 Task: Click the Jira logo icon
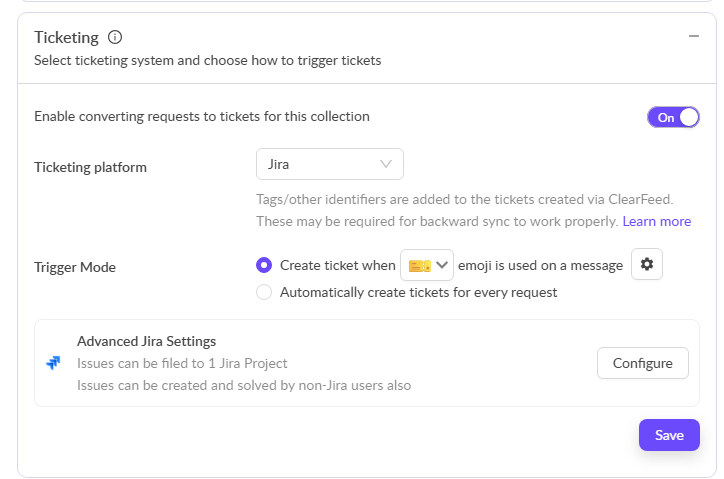[x=54, y=363]
